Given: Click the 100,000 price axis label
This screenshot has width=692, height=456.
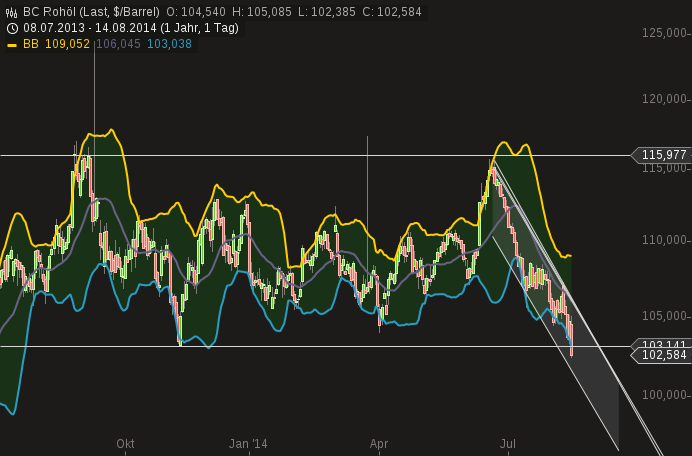Looking at the screenshot, I should 664,395.
